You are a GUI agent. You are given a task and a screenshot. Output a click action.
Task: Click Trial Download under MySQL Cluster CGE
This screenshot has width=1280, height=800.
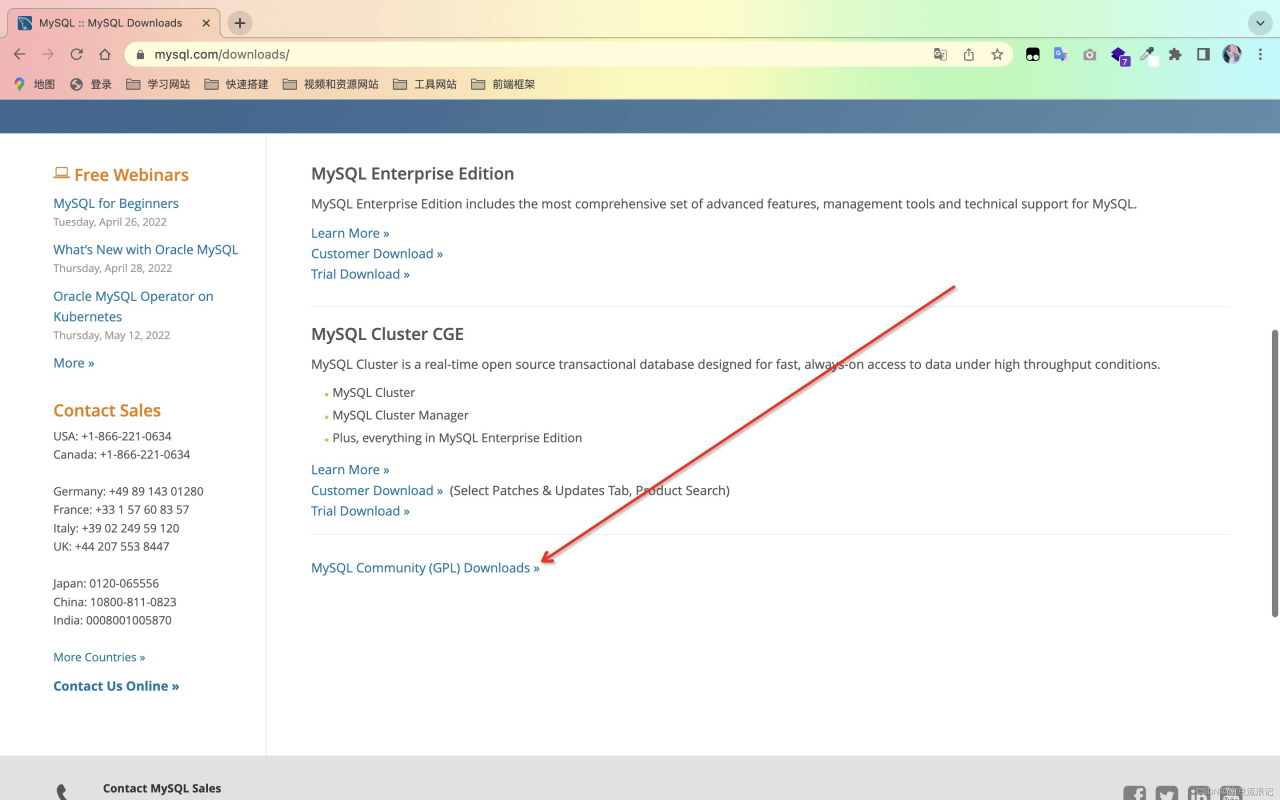click(360, 511)
